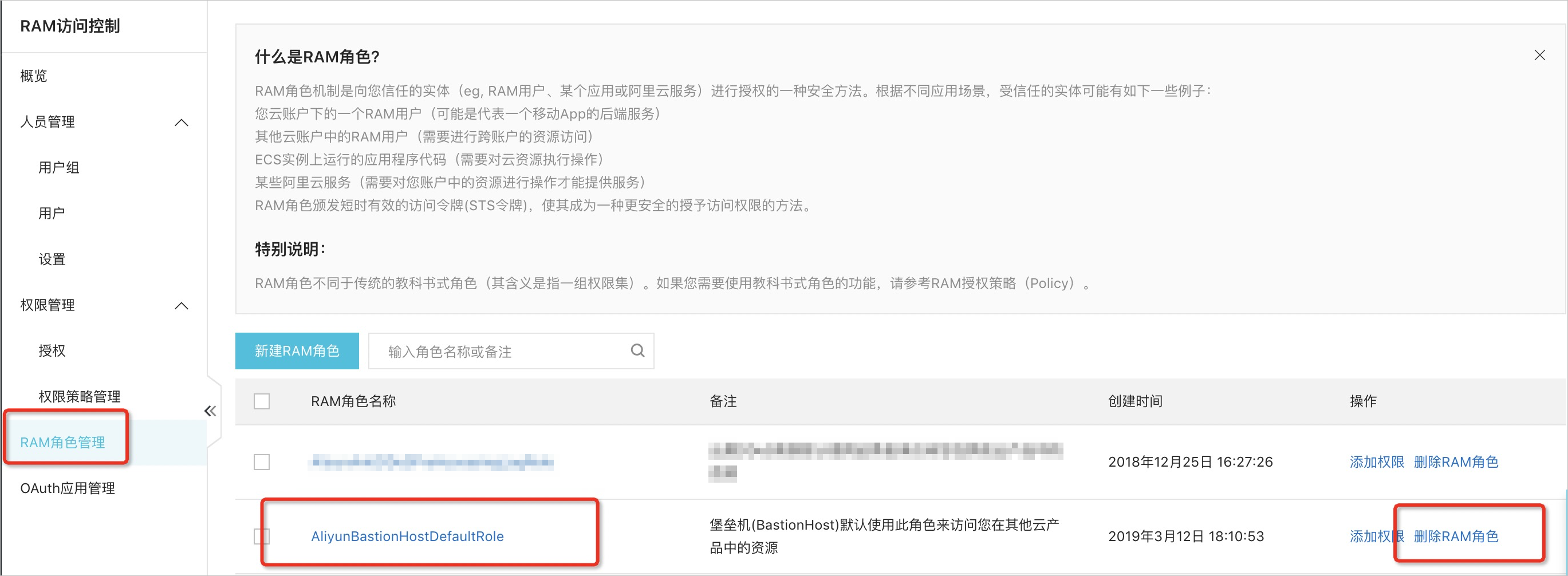The height and width of the screenshot is (576, 1568).
Task: Collapse the 人员管理 section chevron
Action: coord(182,123)
